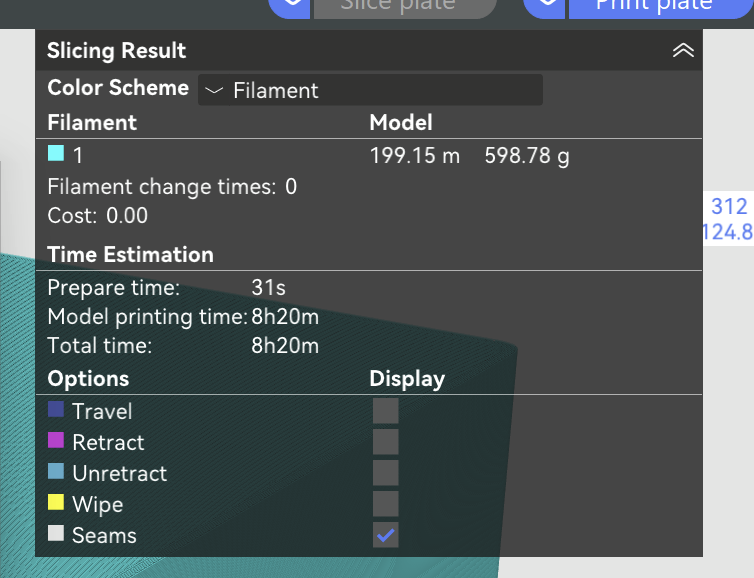Click the 598.78 g filament weight
The image size is (754, 578).
[x=527, y=156]
